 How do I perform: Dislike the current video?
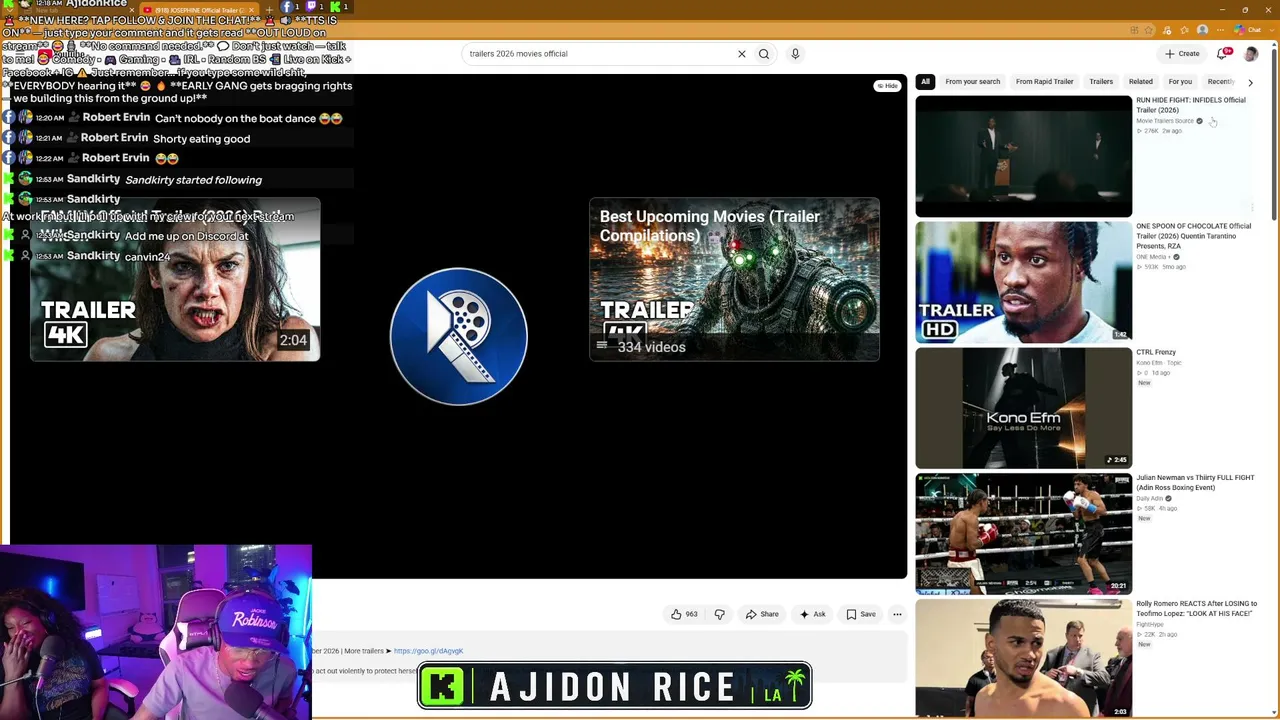(719, 614)
